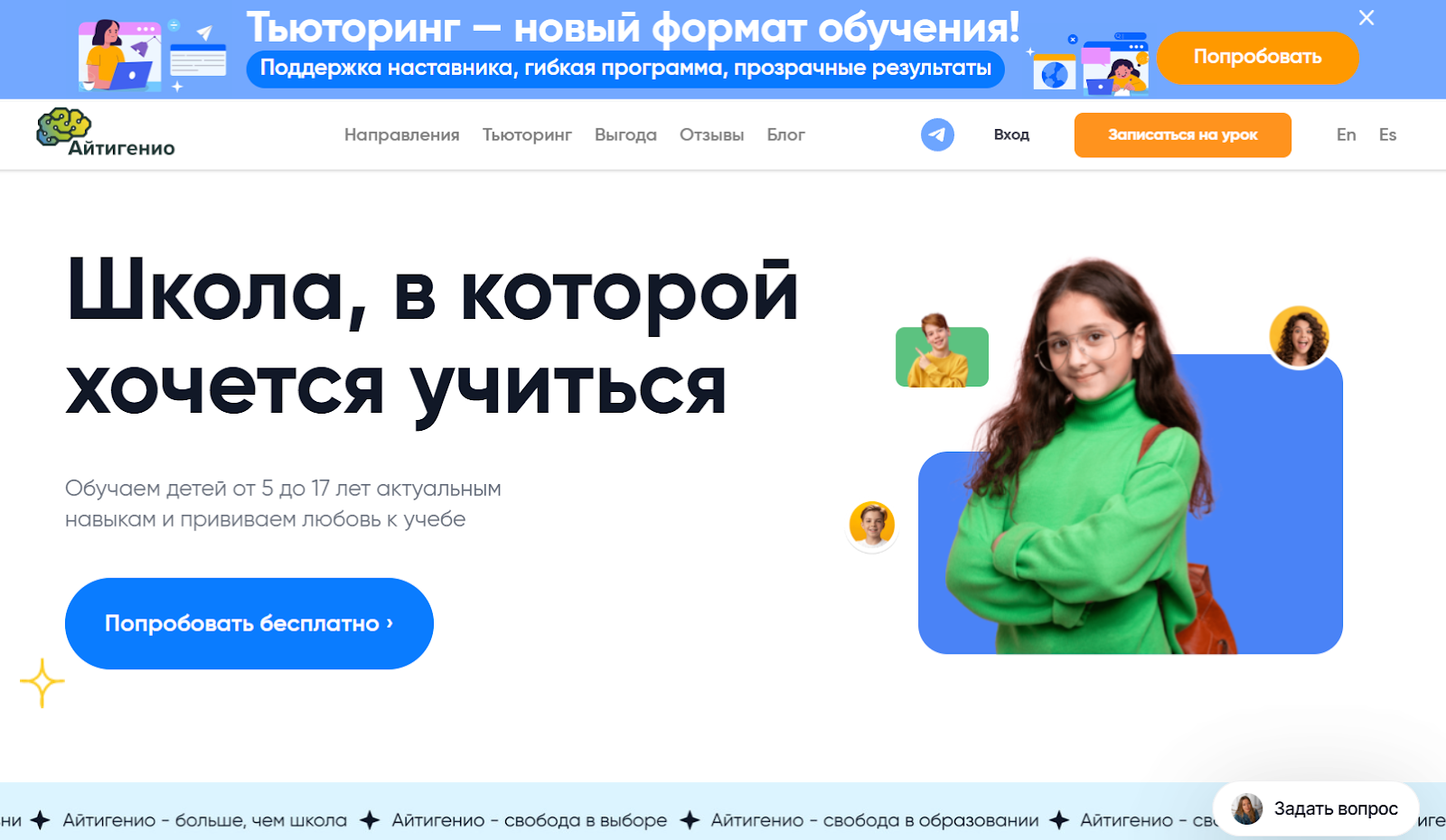Select the boy in yellow thumbnail
This screenshot has width=1446, height=840.
point(942,352)
